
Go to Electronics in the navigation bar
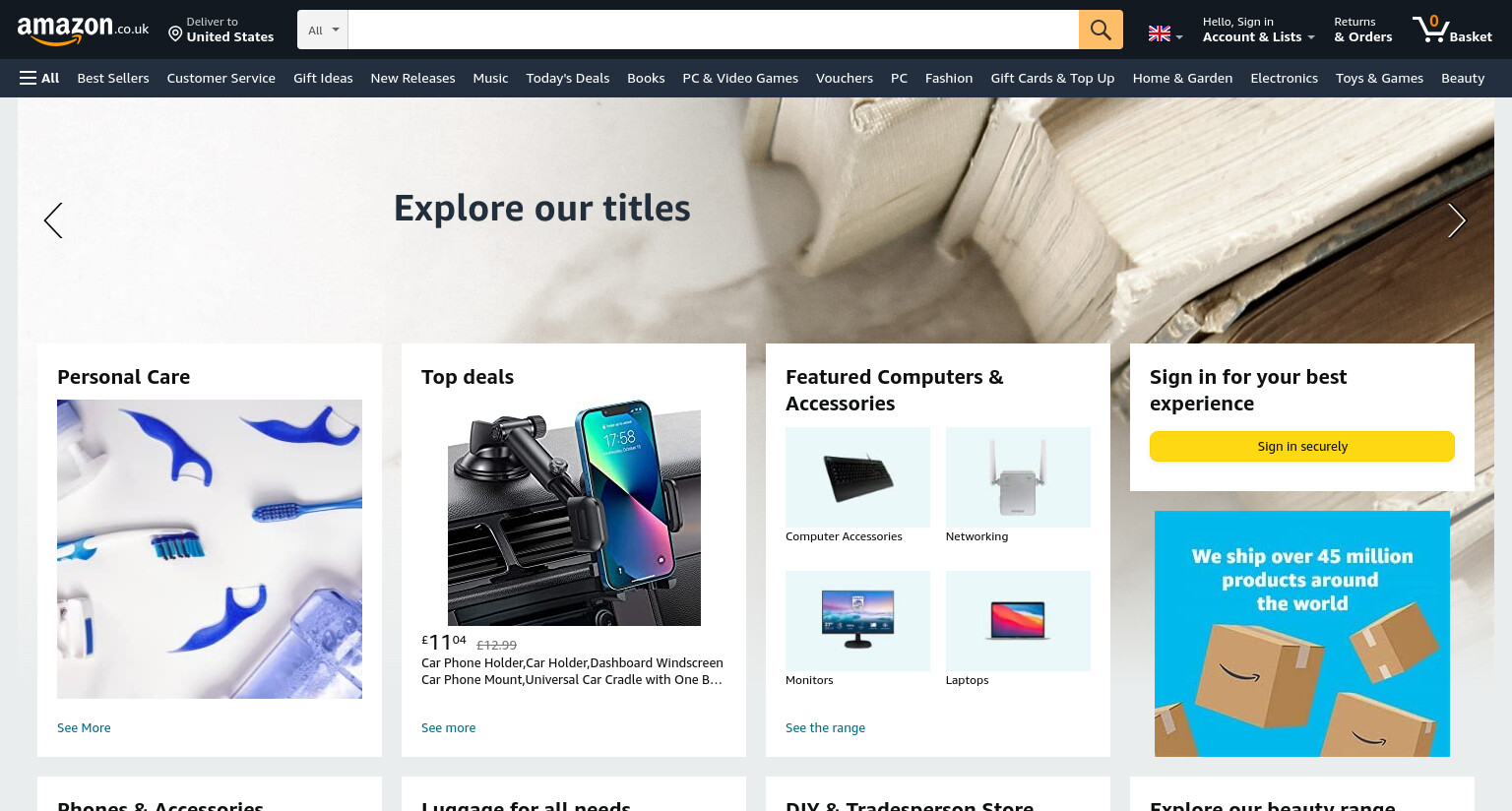click(x=1284, y=78)
